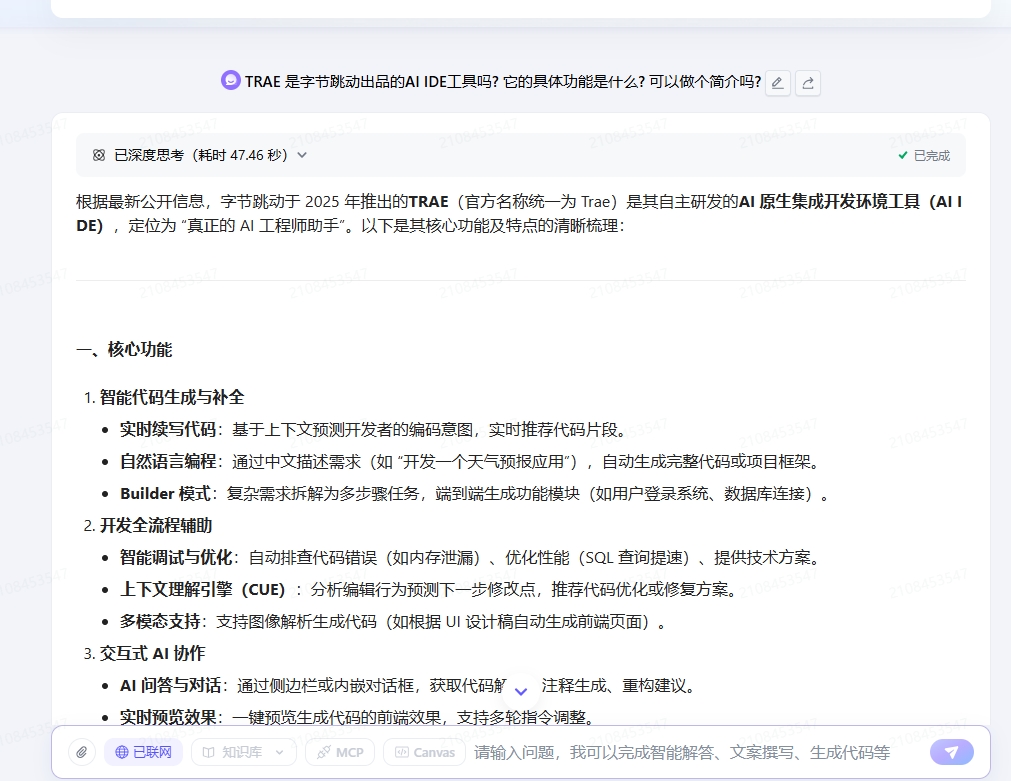Click the paperclip attachment icon
Screen dimensions: 1011x781
pyautogui.click(x=82, y=752)
